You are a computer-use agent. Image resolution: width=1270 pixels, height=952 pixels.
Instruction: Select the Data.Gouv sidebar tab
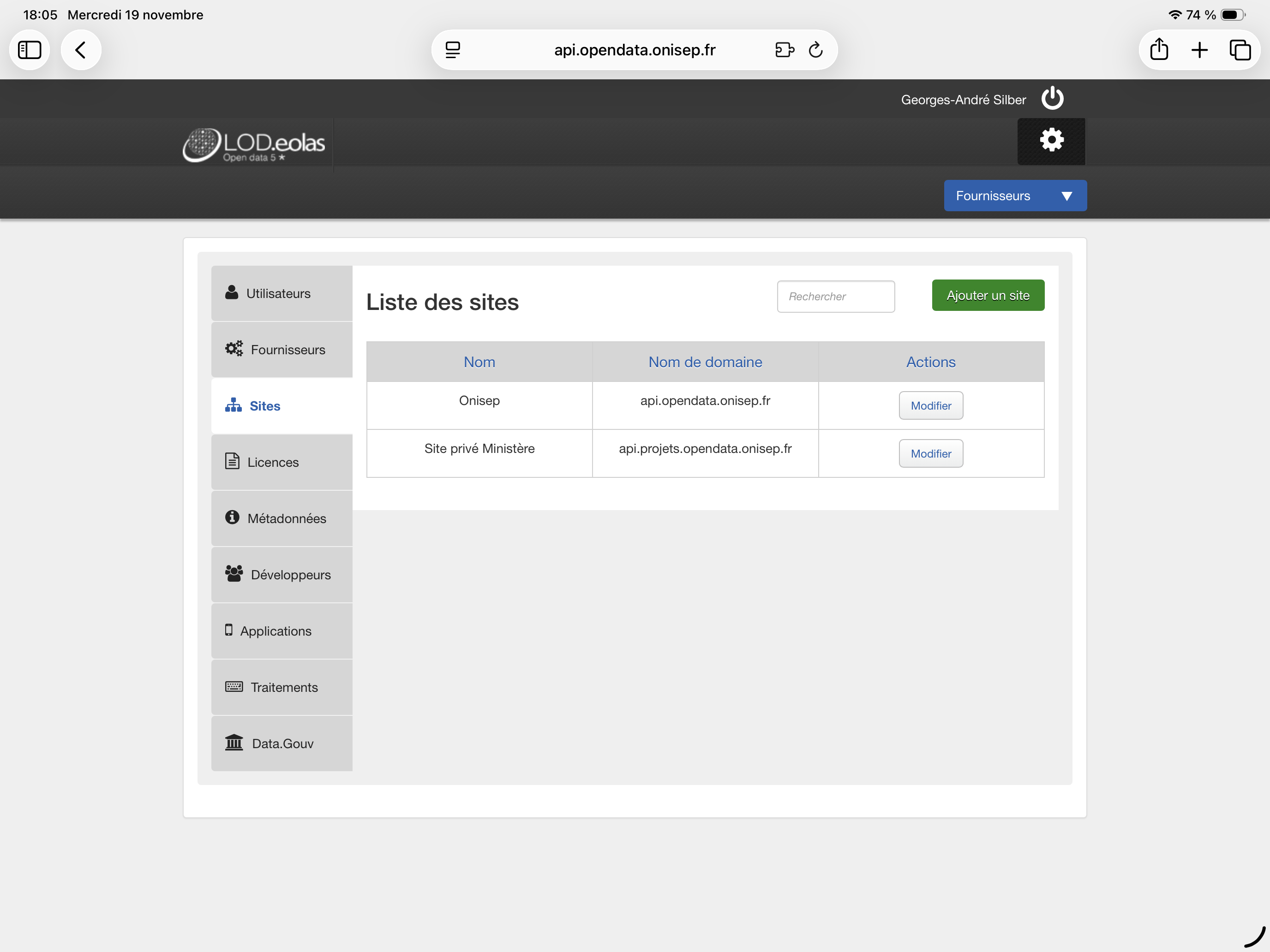click(282, 743)
